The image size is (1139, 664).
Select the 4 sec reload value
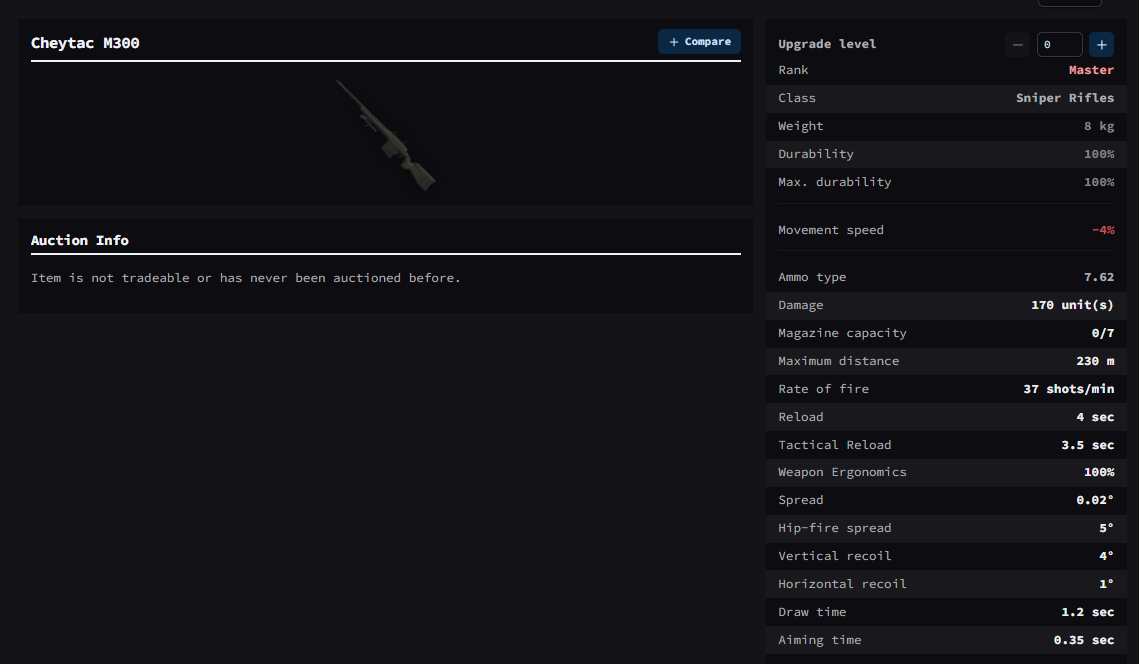[x=1095, y=417]
